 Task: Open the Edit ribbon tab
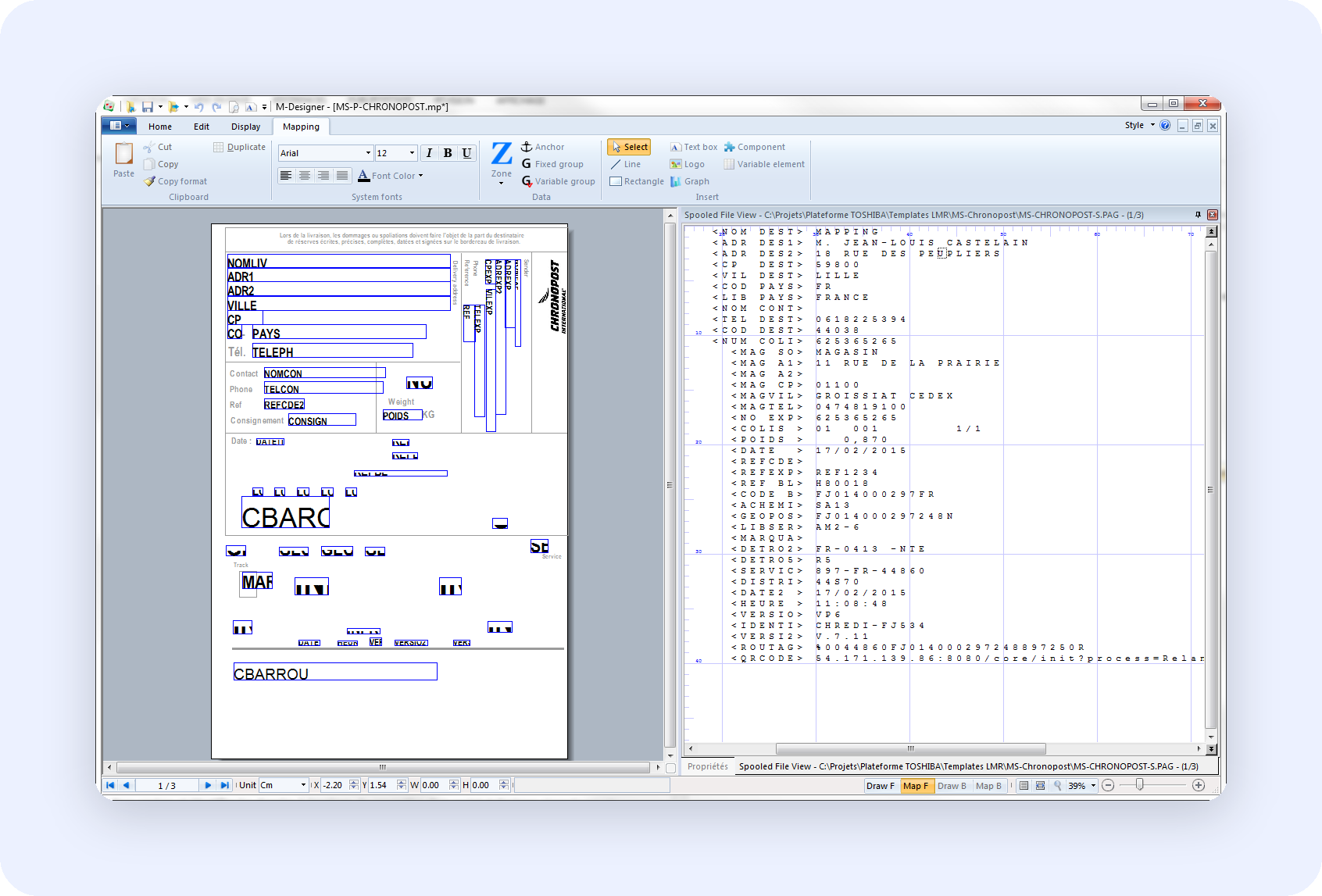pos(202,127)
